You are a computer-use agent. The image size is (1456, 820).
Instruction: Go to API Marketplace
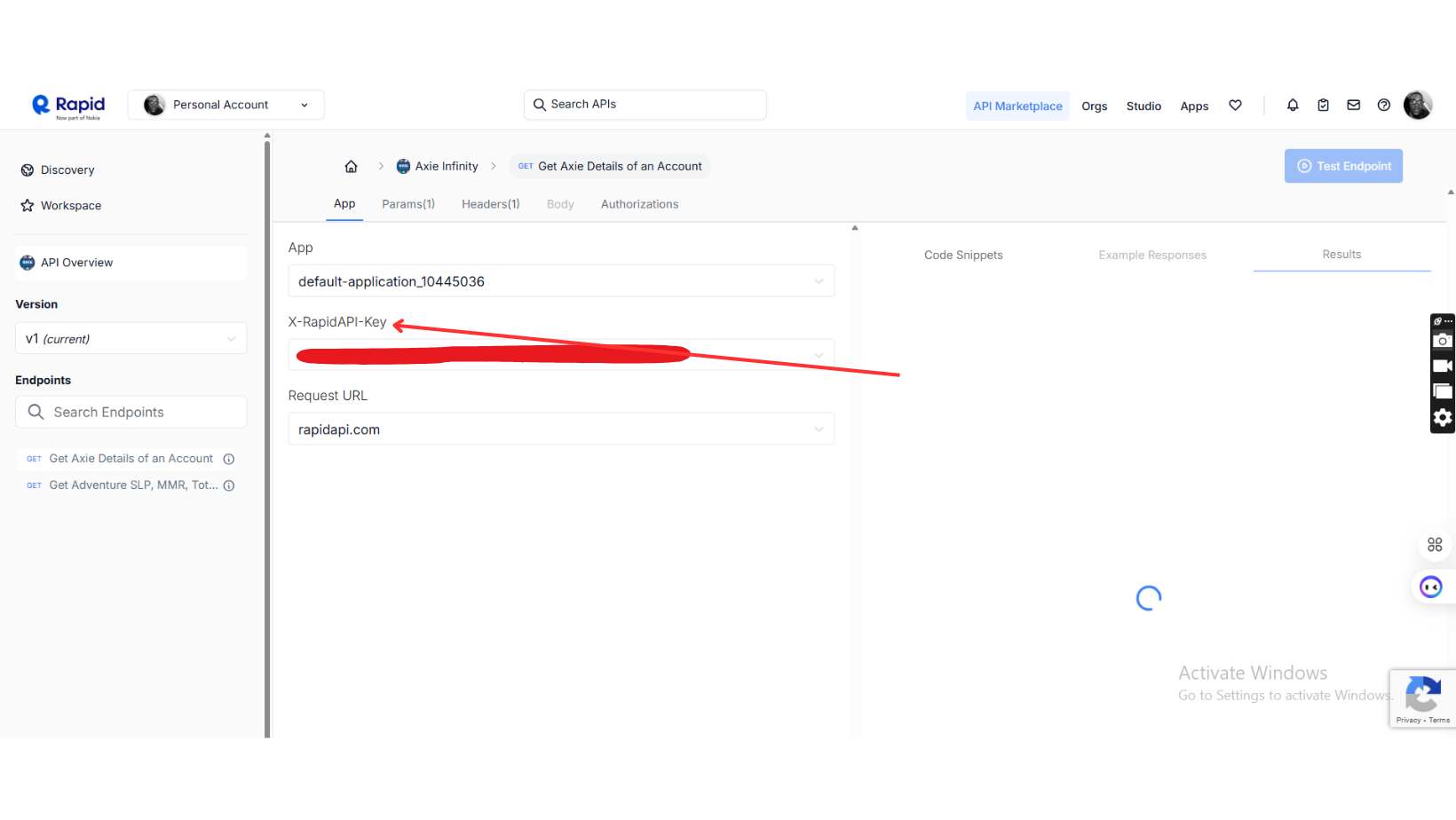coord(1017,106)
